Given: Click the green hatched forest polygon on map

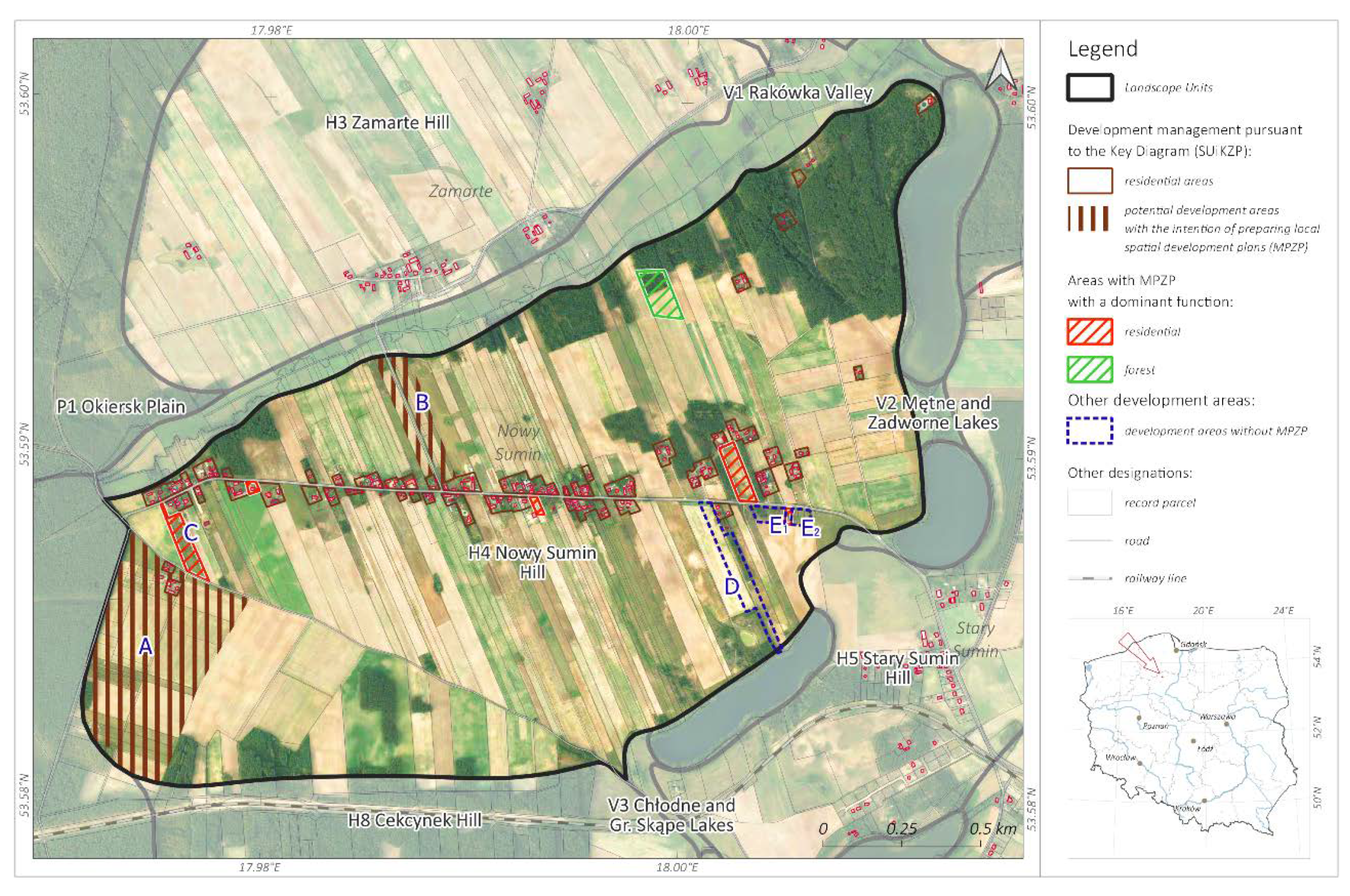Looking at the screenshot, I should pos(660,293).
